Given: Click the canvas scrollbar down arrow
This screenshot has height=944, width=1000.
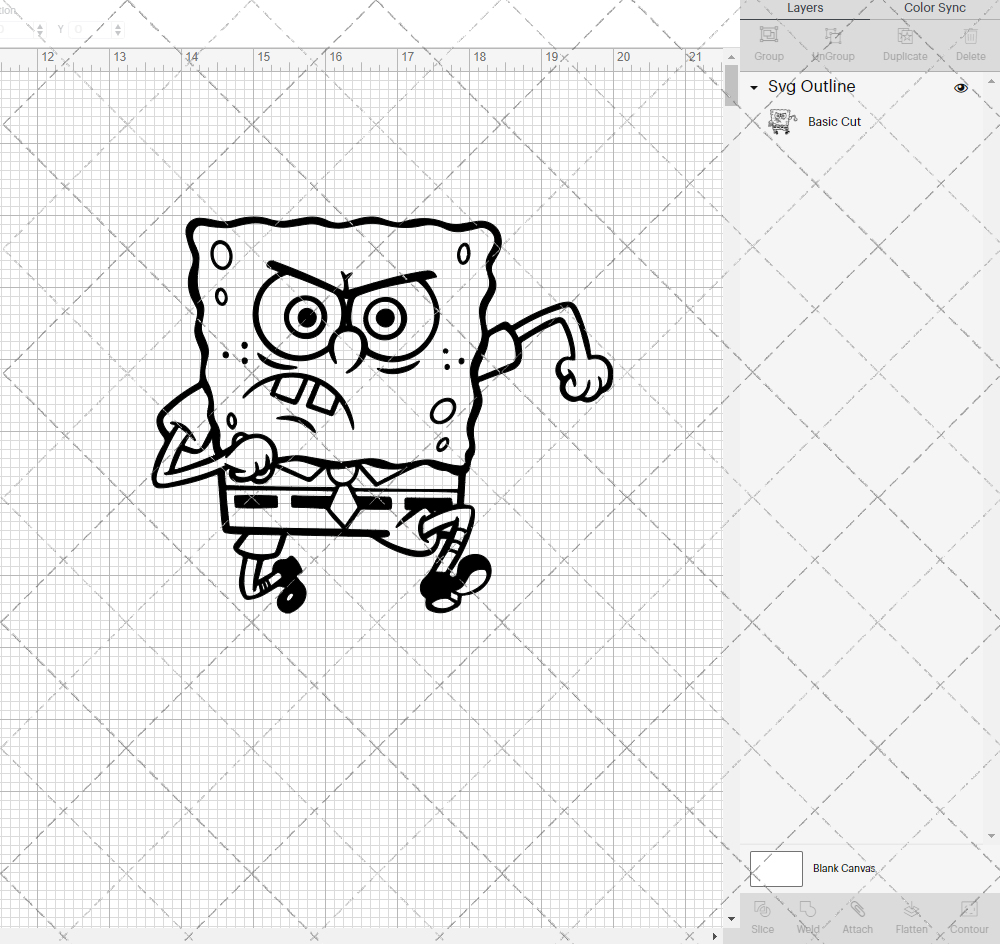Looking at the screenshot, I should [729, 918].
